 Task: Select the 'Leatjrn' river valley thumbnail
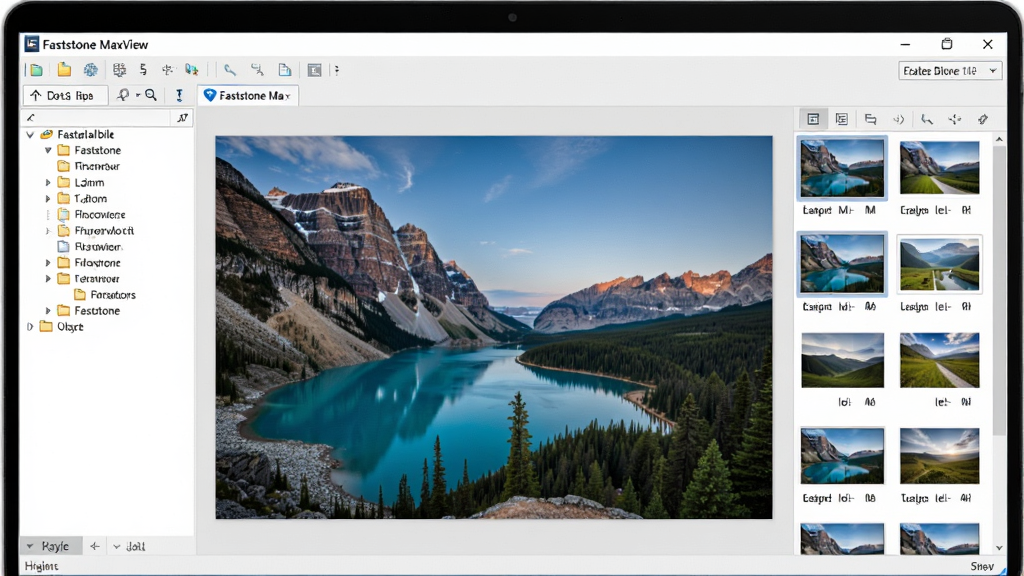point(939,264)
